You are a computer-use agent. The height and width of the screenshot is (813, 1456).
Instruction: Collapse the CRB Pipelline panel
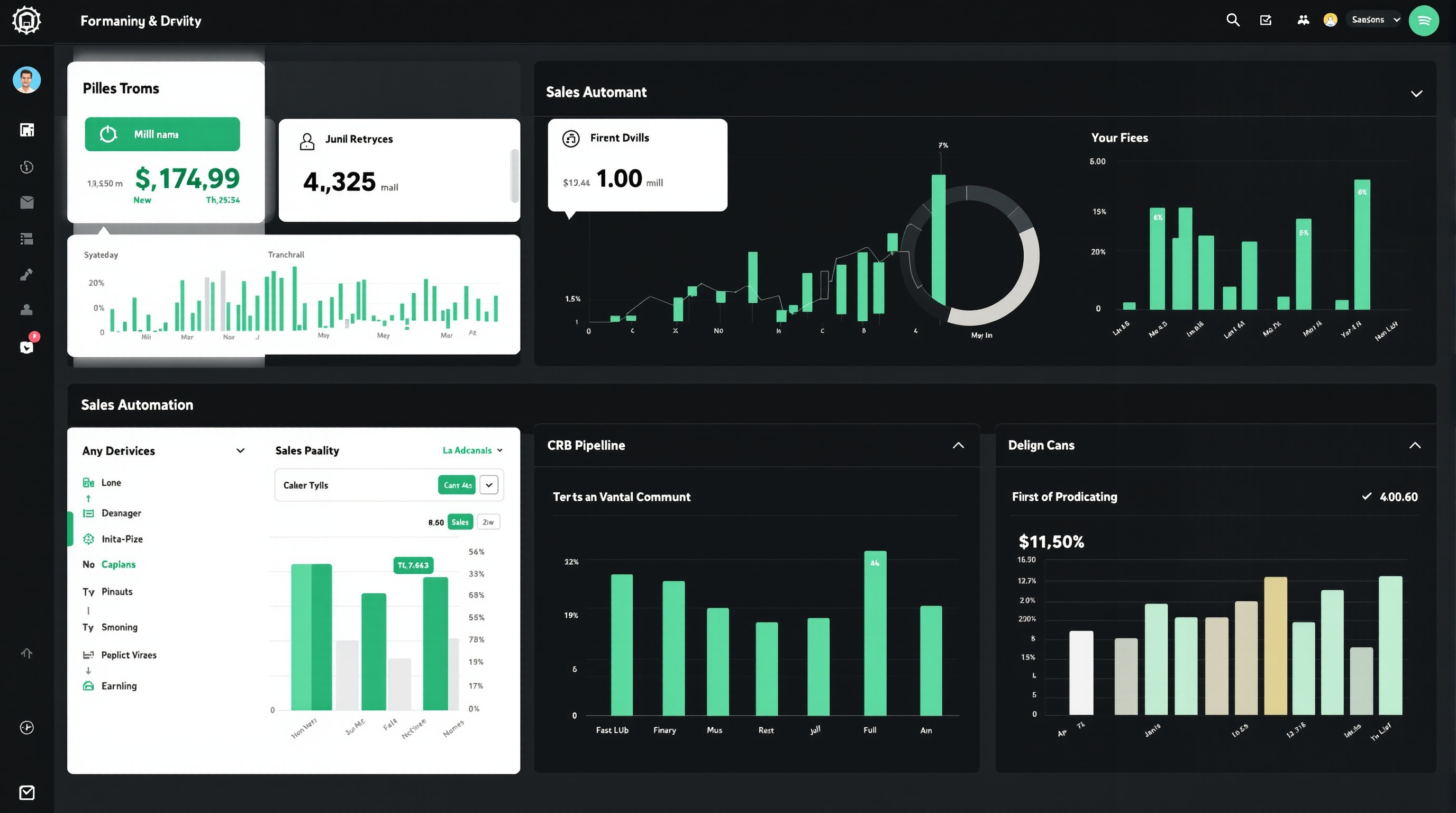tap(958, 445)
